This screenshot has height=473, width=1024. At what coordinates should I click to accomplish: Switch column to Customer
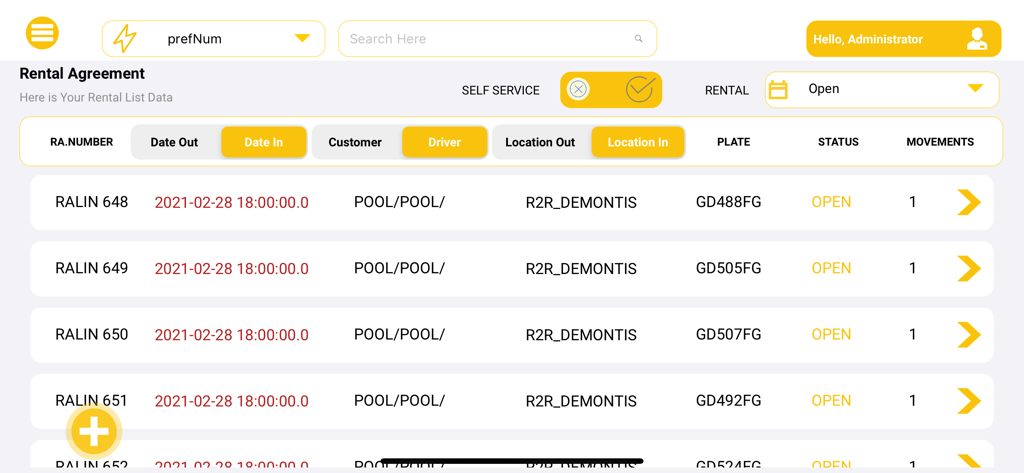355,142
